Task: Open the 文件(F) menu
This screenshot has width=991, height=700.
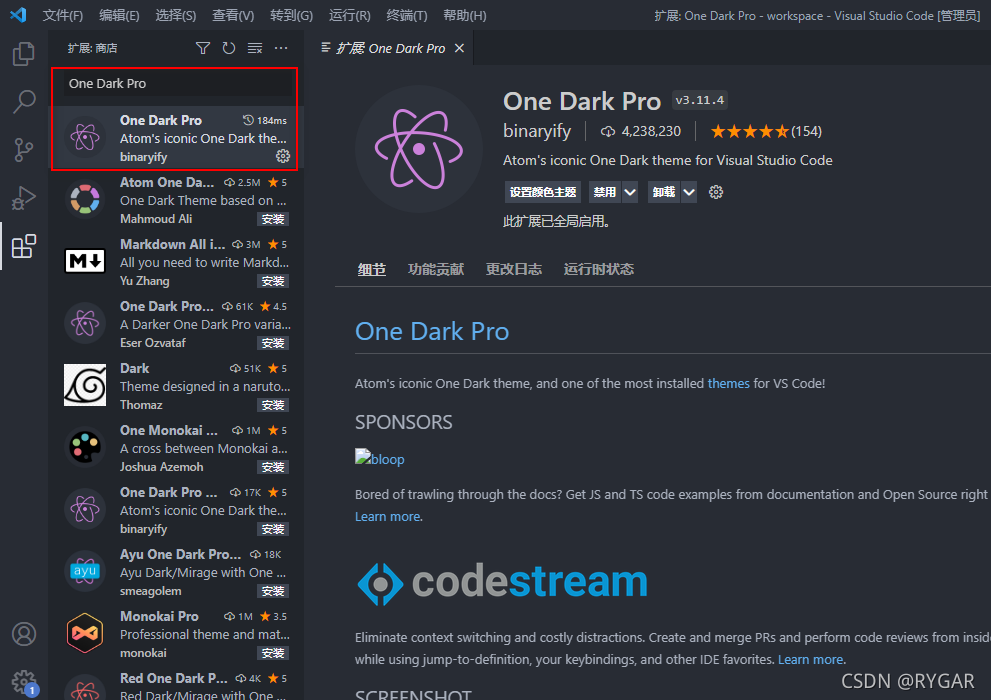Action: (63, 15)
